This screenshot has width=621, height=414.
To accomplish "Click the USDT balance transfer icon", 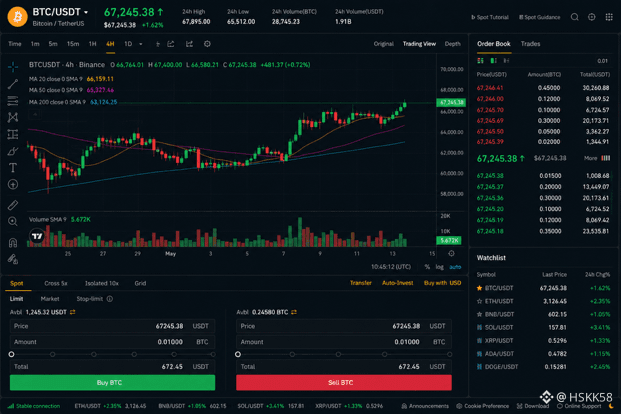I will coord(72,312).
